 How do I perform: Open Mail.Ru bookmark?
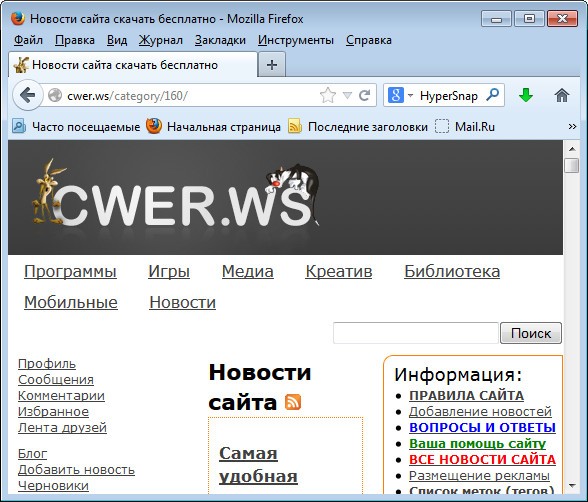(465, 127)
